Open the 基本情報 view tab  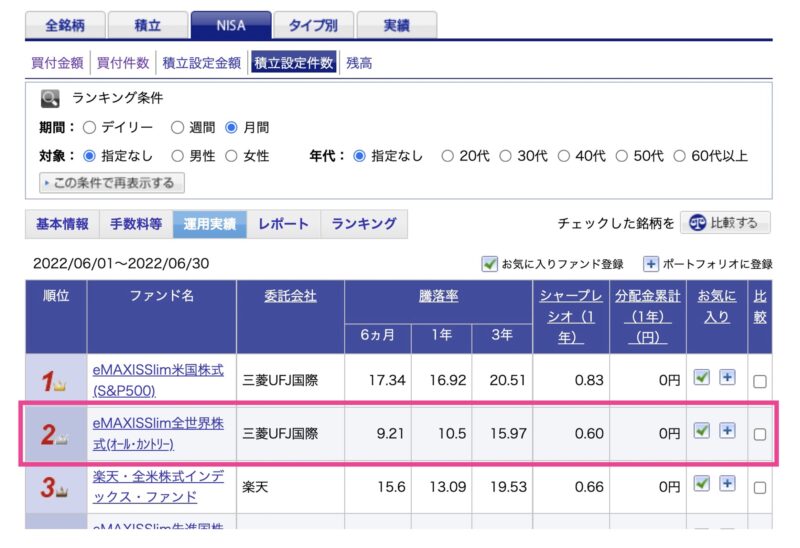pyautogui.click(x=62, y=224)
